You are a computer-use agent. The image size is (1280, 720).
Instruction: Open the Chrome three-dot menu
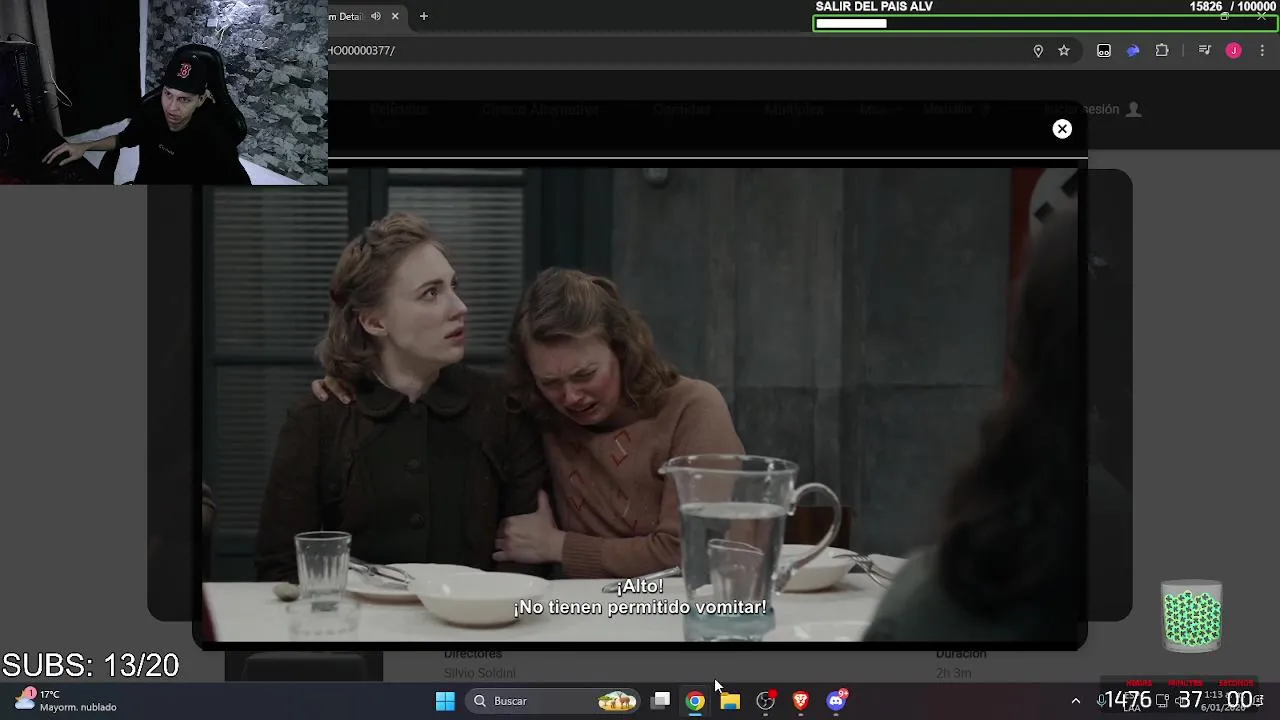1262,51
